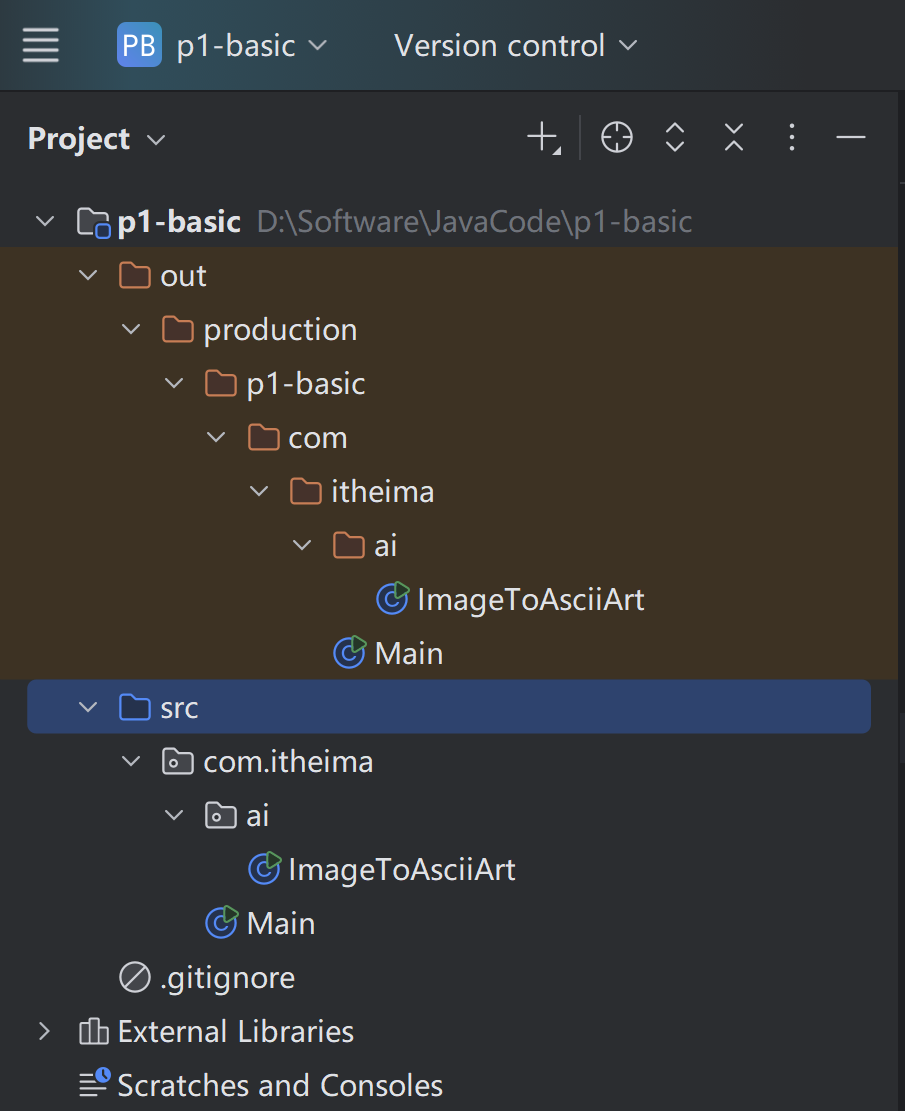Hide the Project tool window
This screenshot has width=905, height=1111.
[x=851, y=138]
